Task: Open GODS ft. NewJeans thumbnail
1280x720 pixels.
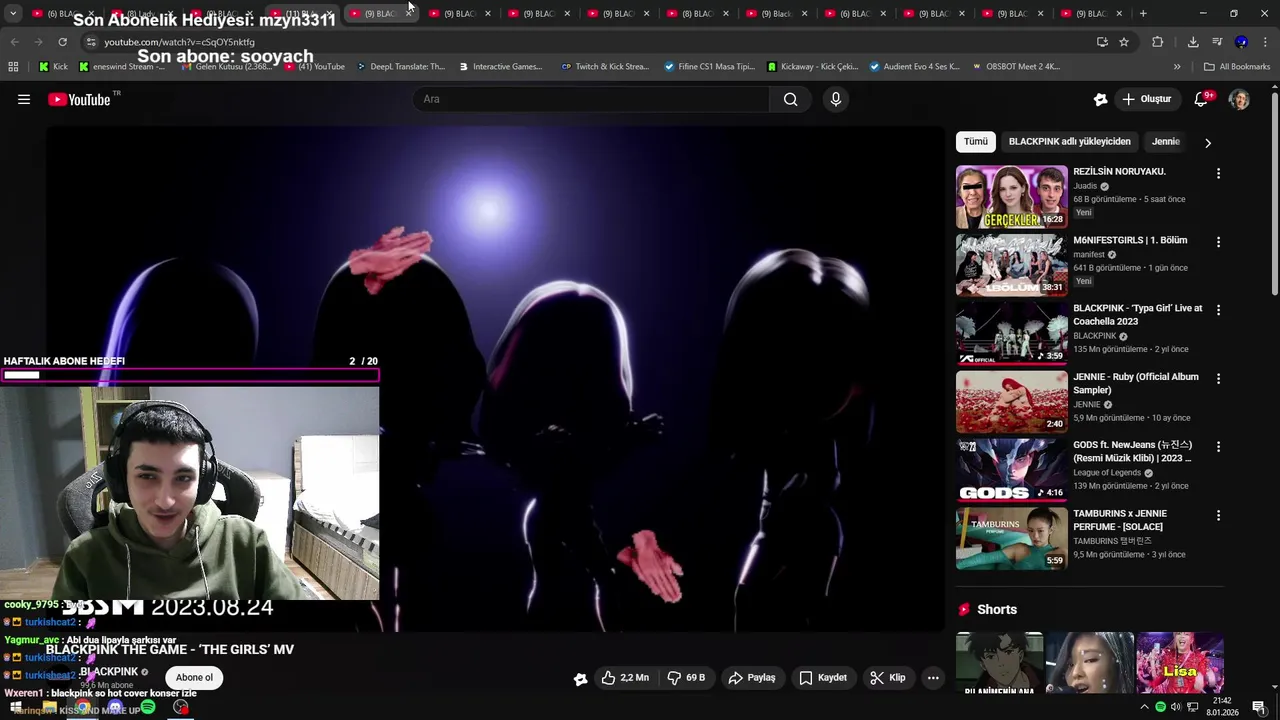Action: [1011, 471]
